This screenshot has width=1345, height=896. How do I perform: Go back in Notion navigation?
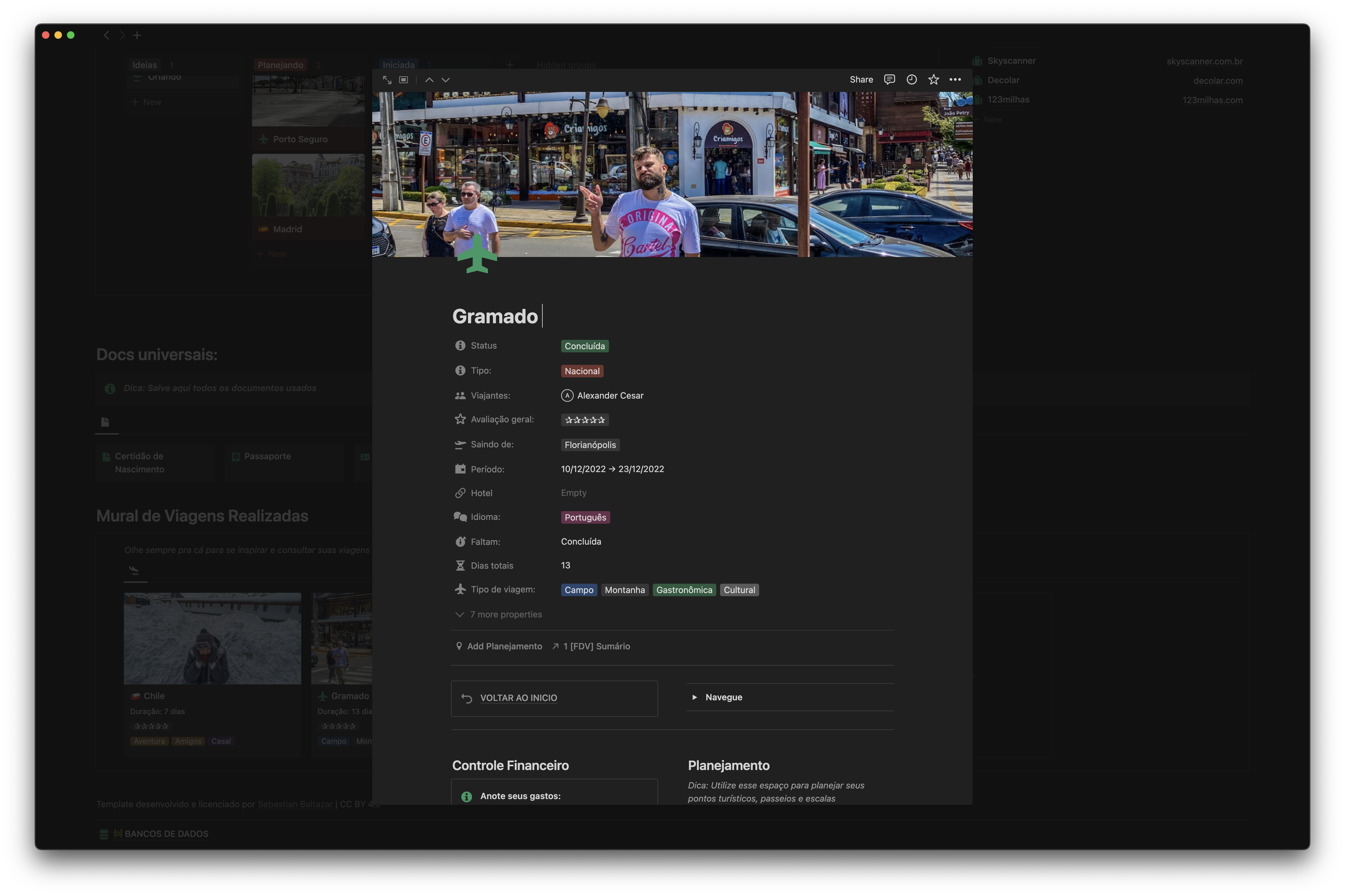[x=106, y=35]
